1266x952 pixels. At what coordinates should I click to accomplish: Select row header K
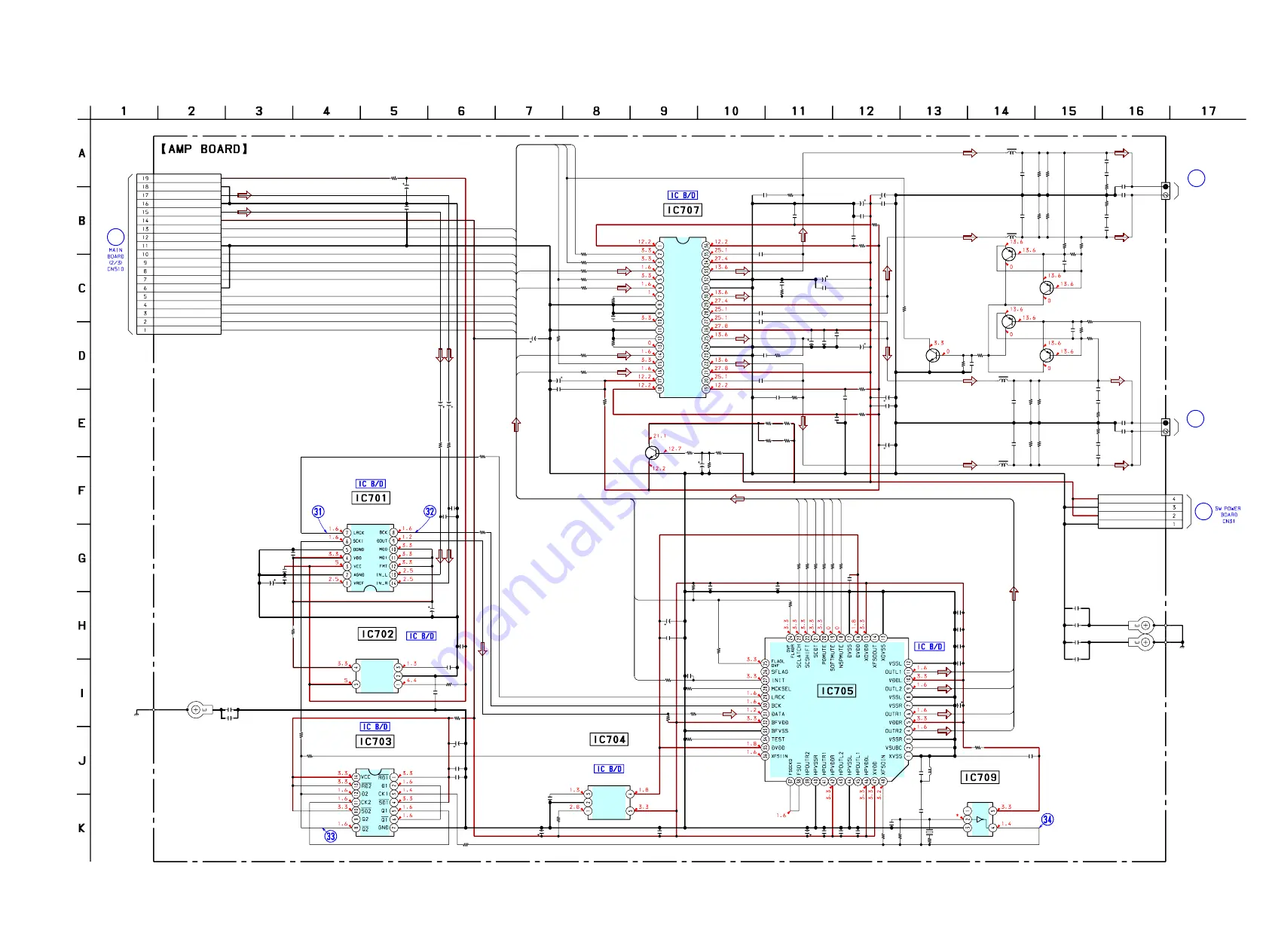click(82, 828)
